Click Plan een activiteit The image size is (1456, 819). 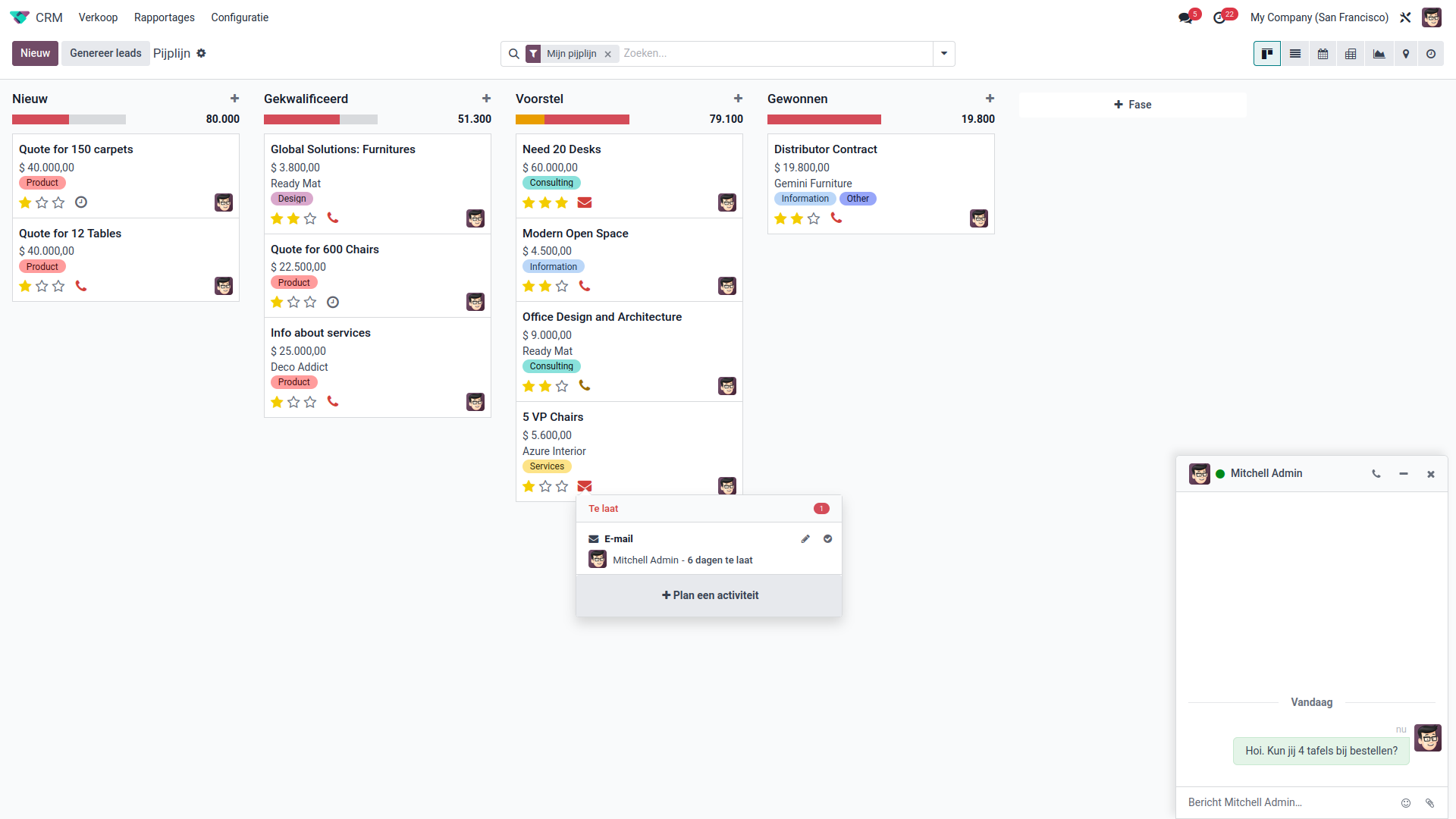click(x=709, y=595)
